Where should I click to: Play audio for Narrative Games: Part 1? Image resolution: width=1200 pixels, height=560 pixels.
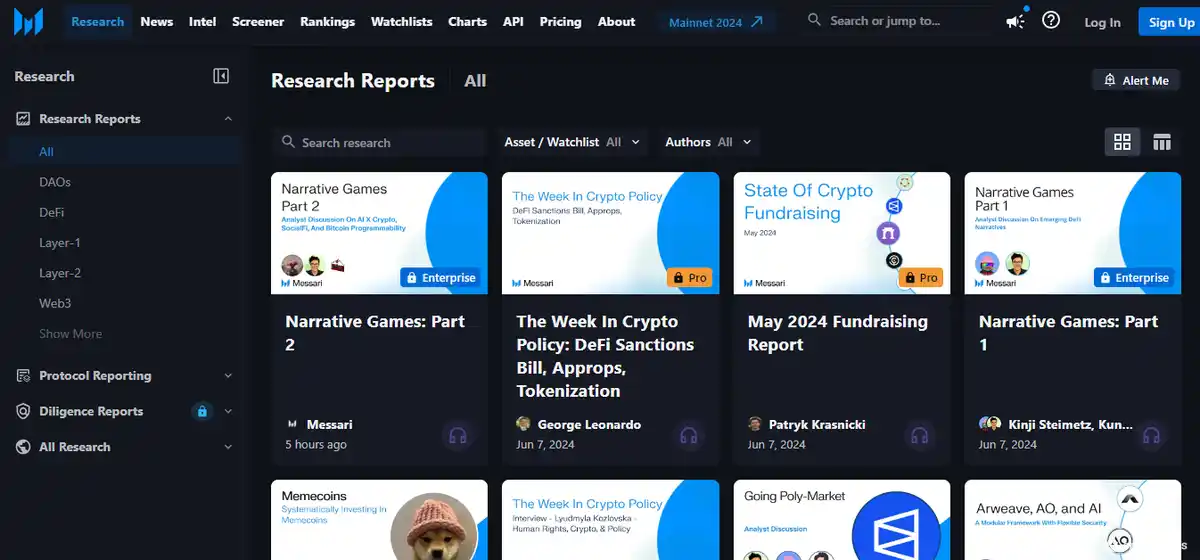[x=1151, y=435]
